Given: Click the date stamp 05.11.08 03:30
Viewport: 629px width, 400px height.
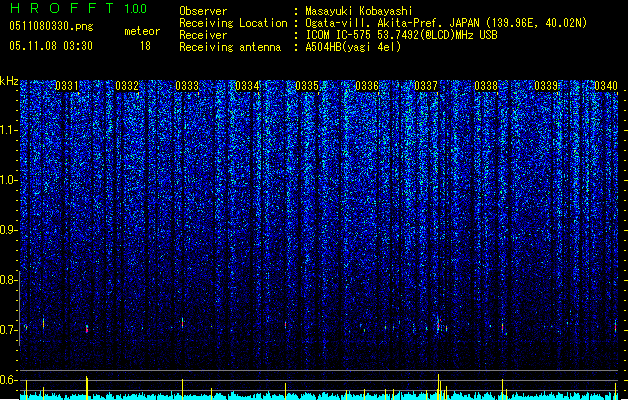Looking at the screenshot, I should [51, 46].
